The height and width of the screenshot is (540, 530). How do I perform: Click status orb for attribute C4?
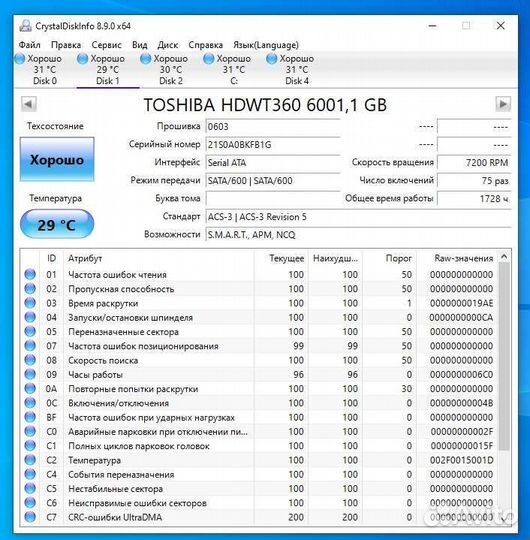click(x=30, y=474)
